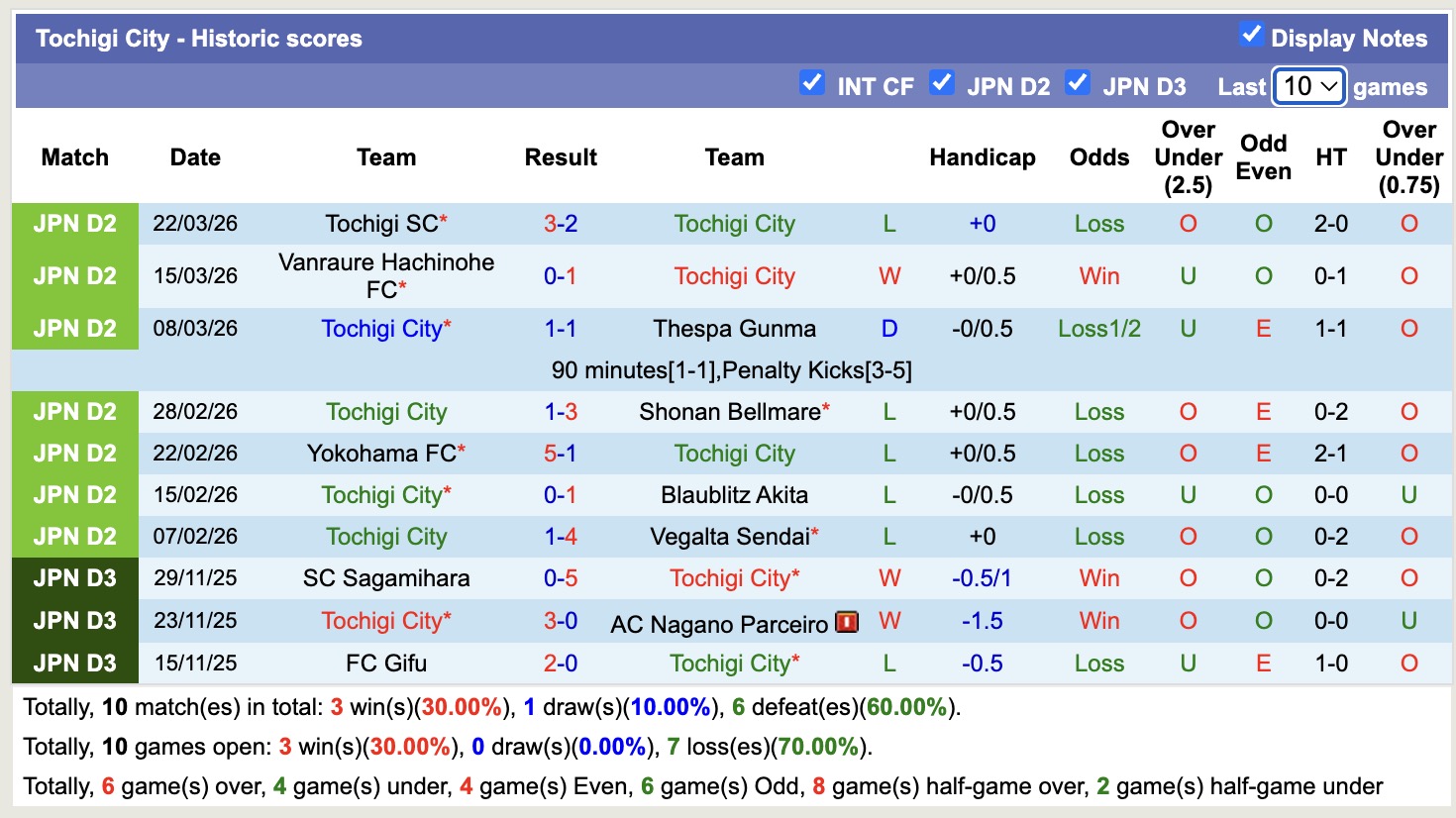1456x818 pixels.
Task: Open the Tochigi SC team link
Action: (x=381, y=224)
